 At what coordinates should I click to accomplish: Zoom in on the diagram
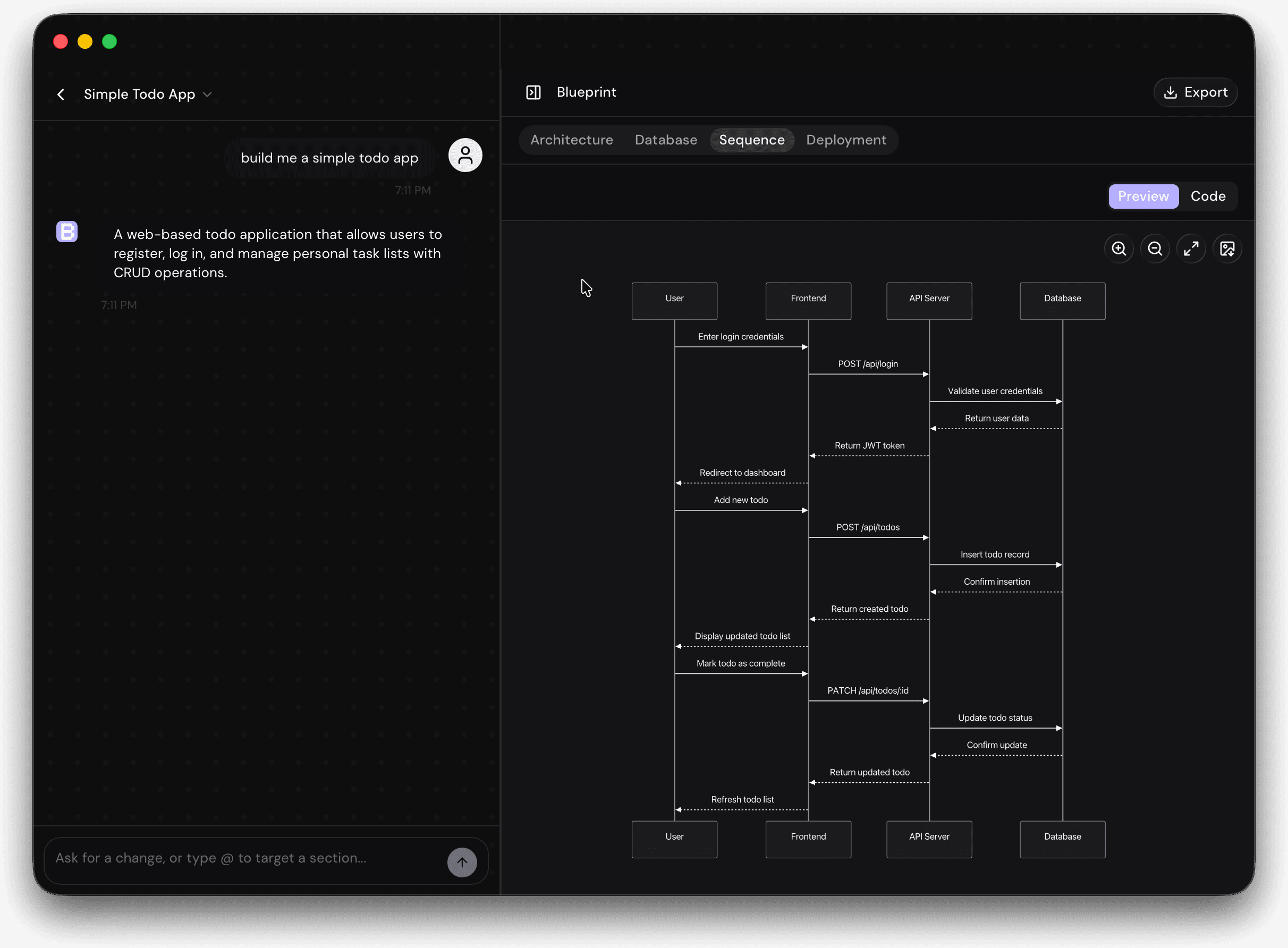pyautogui.click(x=1118, y=249)
